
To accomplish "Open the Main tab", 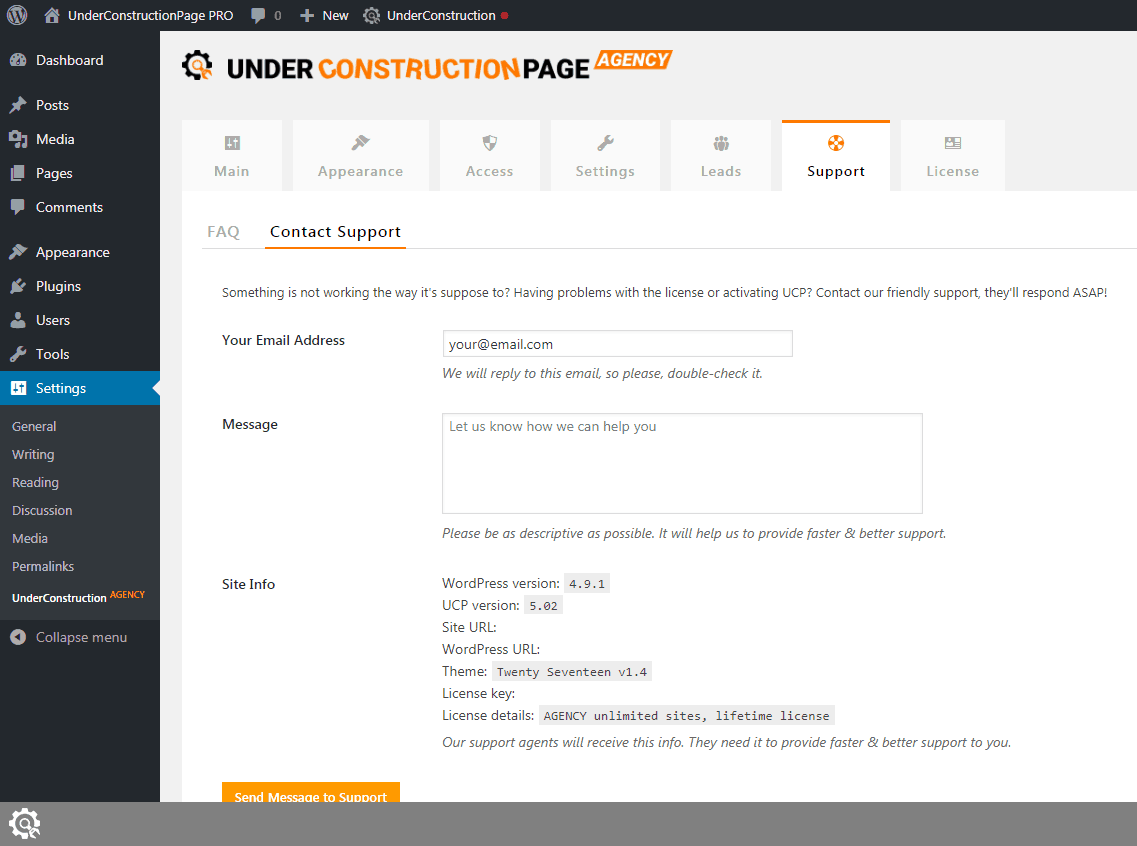I will pos(232,156).
